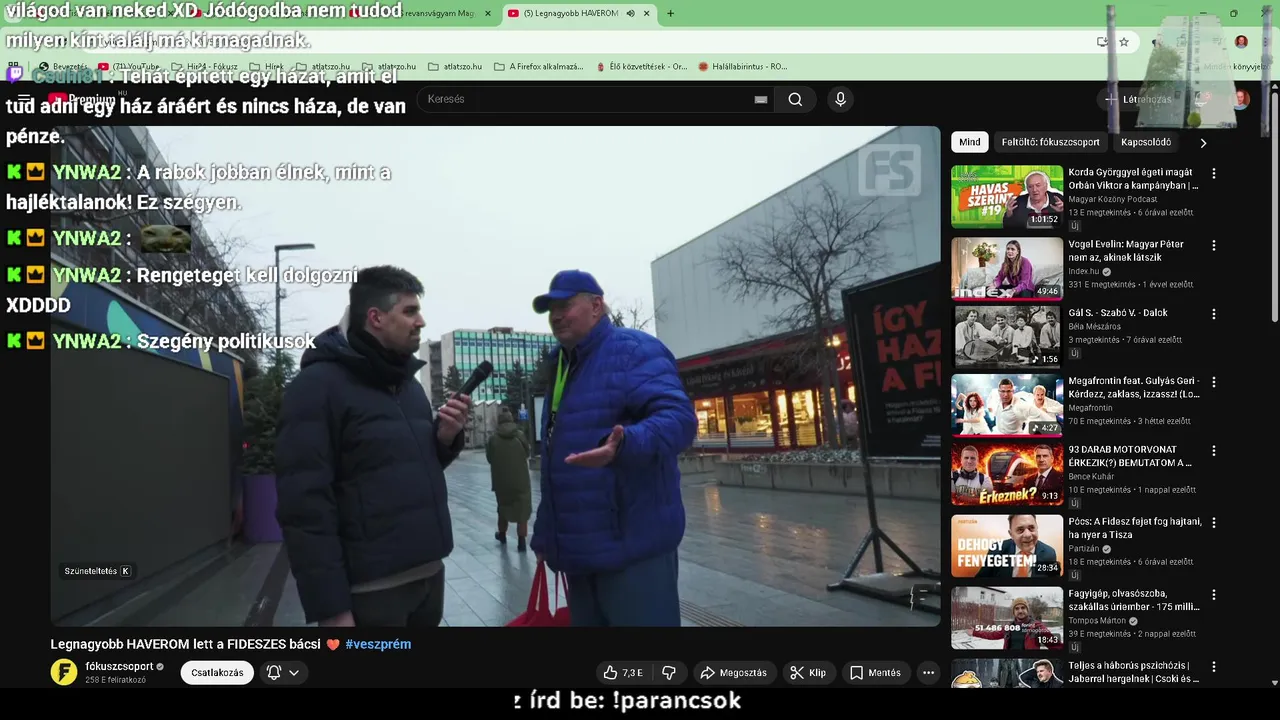
Task: Open the Pócs: A Fidesz fejet fog hajtani thumbnail
Action: coord(1007,546)
